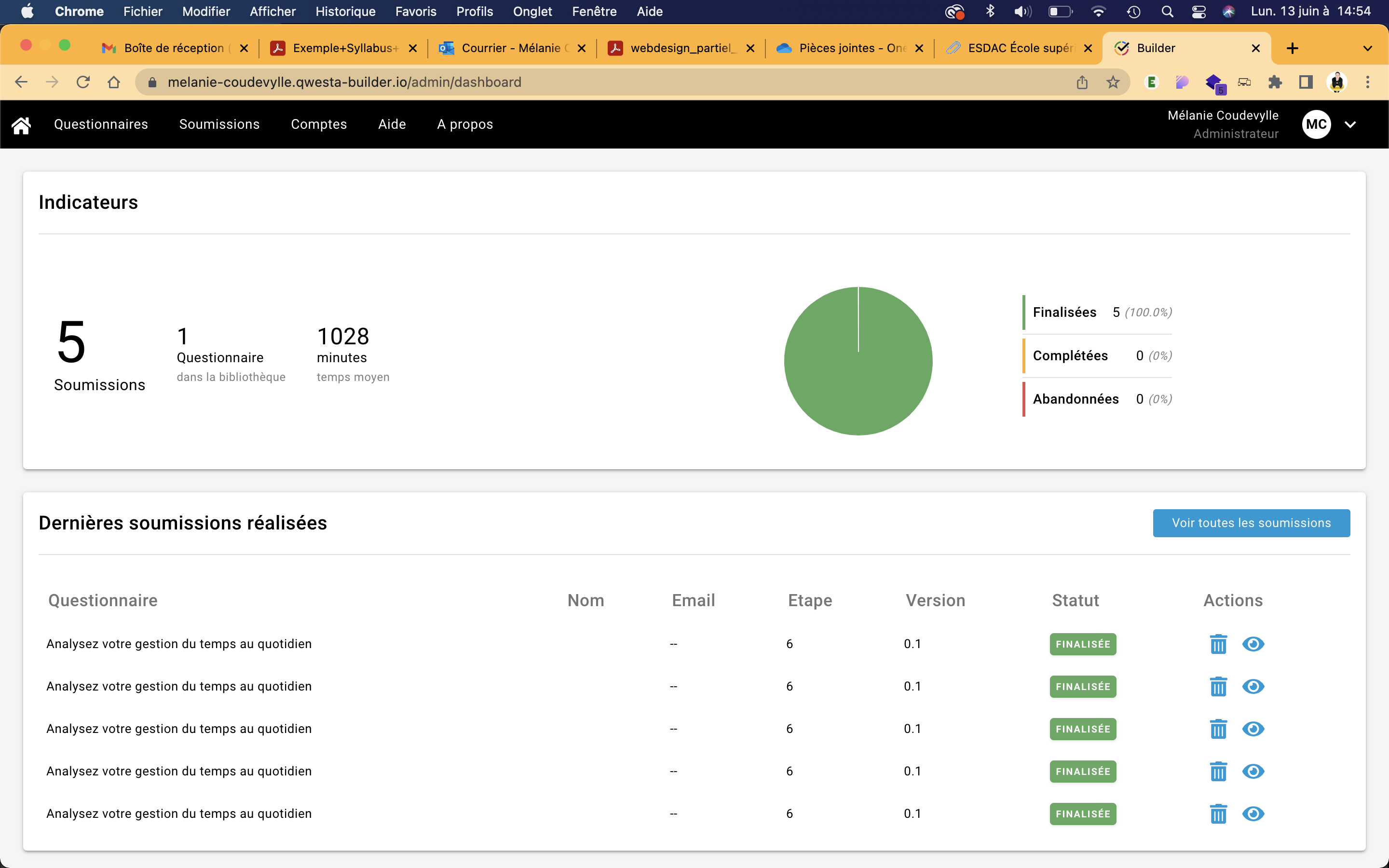Bookmark page with star icon
1389x868 pixels.
pyautogui.click(x=1113, y=82)
